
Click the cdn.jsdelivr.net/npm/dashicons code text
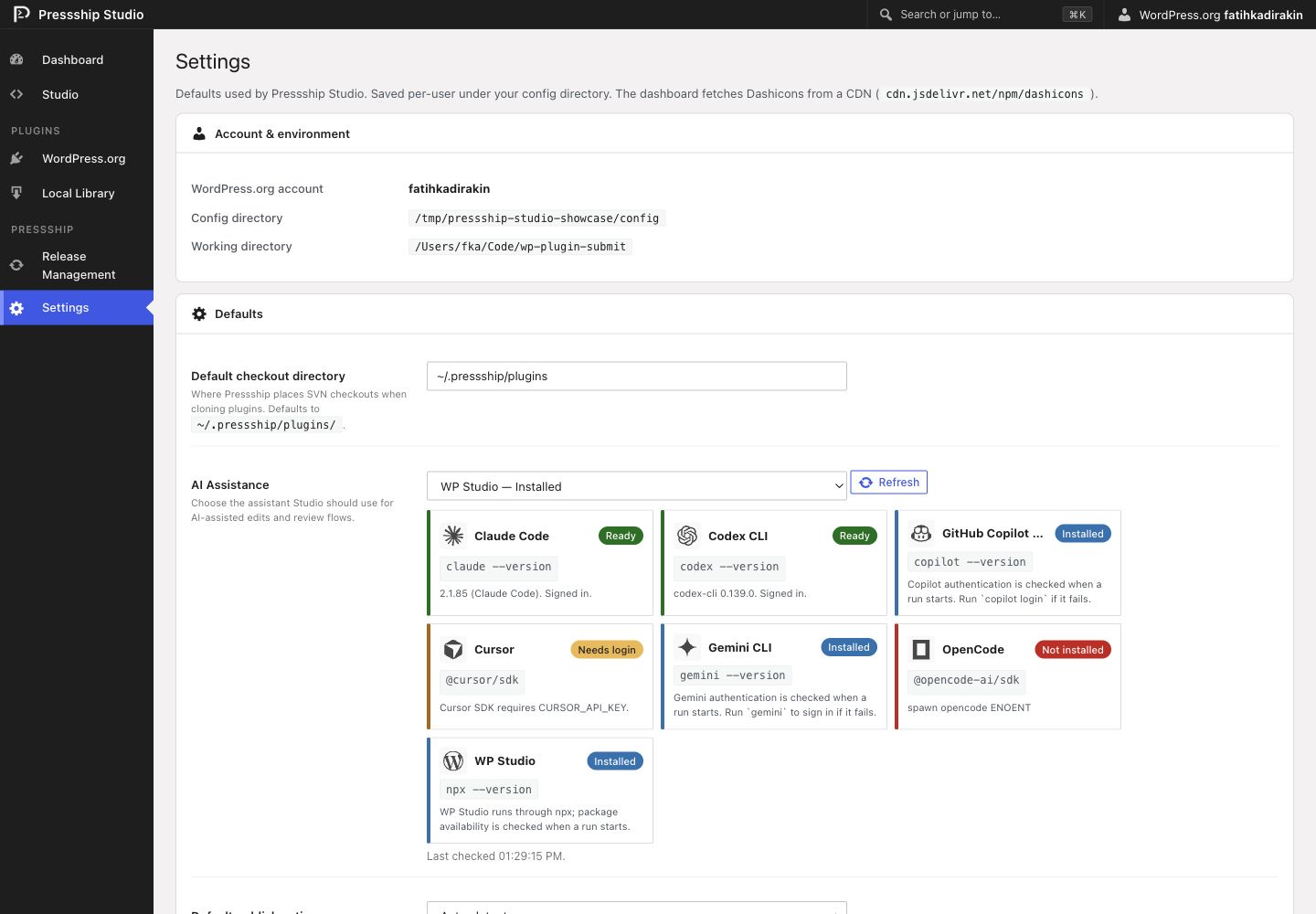point(985,94)
